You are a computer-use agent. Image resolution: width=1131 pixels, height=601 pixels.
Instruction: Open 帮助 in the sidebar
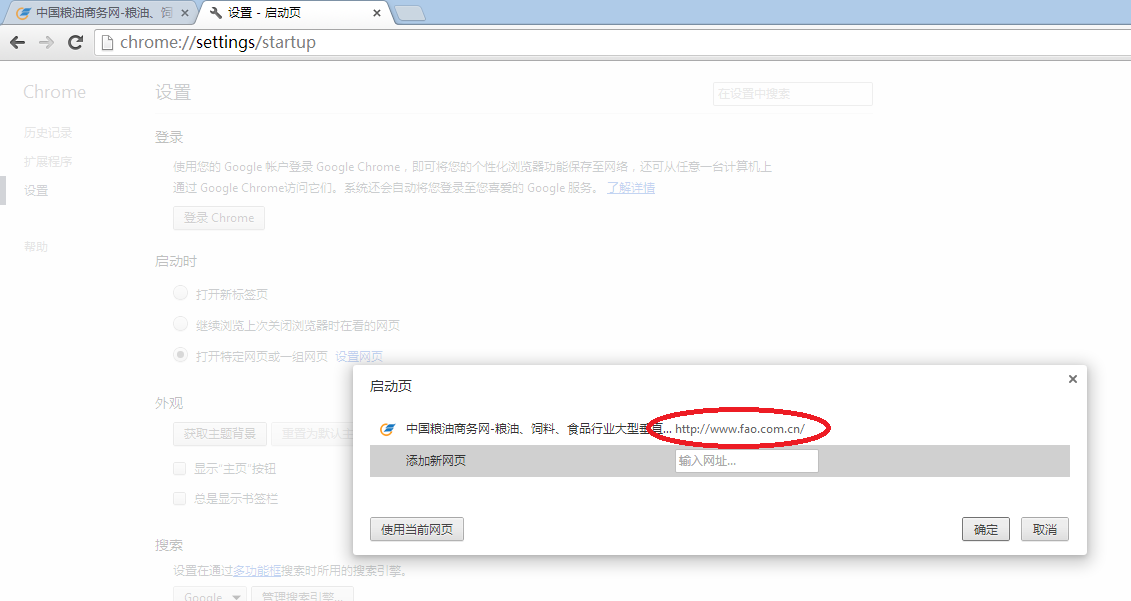click(x=36, y=247)
